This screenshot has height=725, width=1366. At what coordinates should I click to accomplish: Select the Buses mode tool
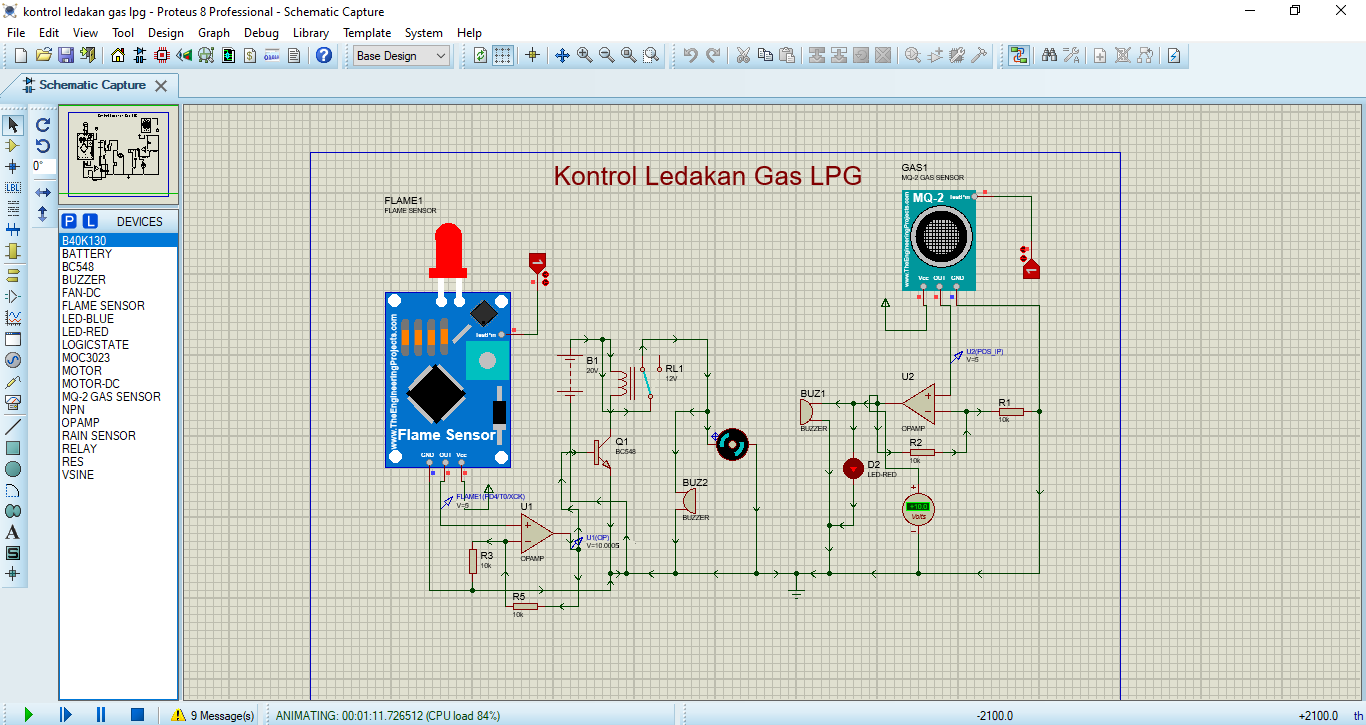click(x=13, y=229)
